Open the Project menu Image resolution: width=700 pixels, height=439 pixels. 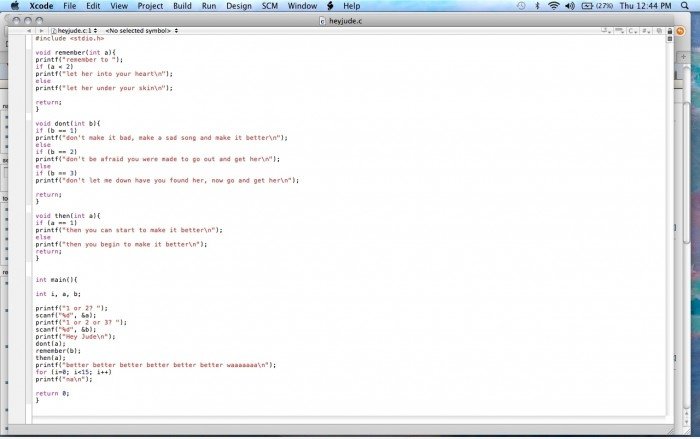(150, 6)
